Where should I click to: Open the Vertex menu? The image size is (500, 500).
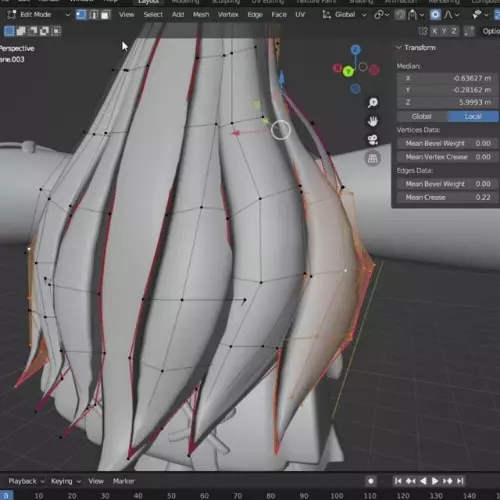[228, 15]
